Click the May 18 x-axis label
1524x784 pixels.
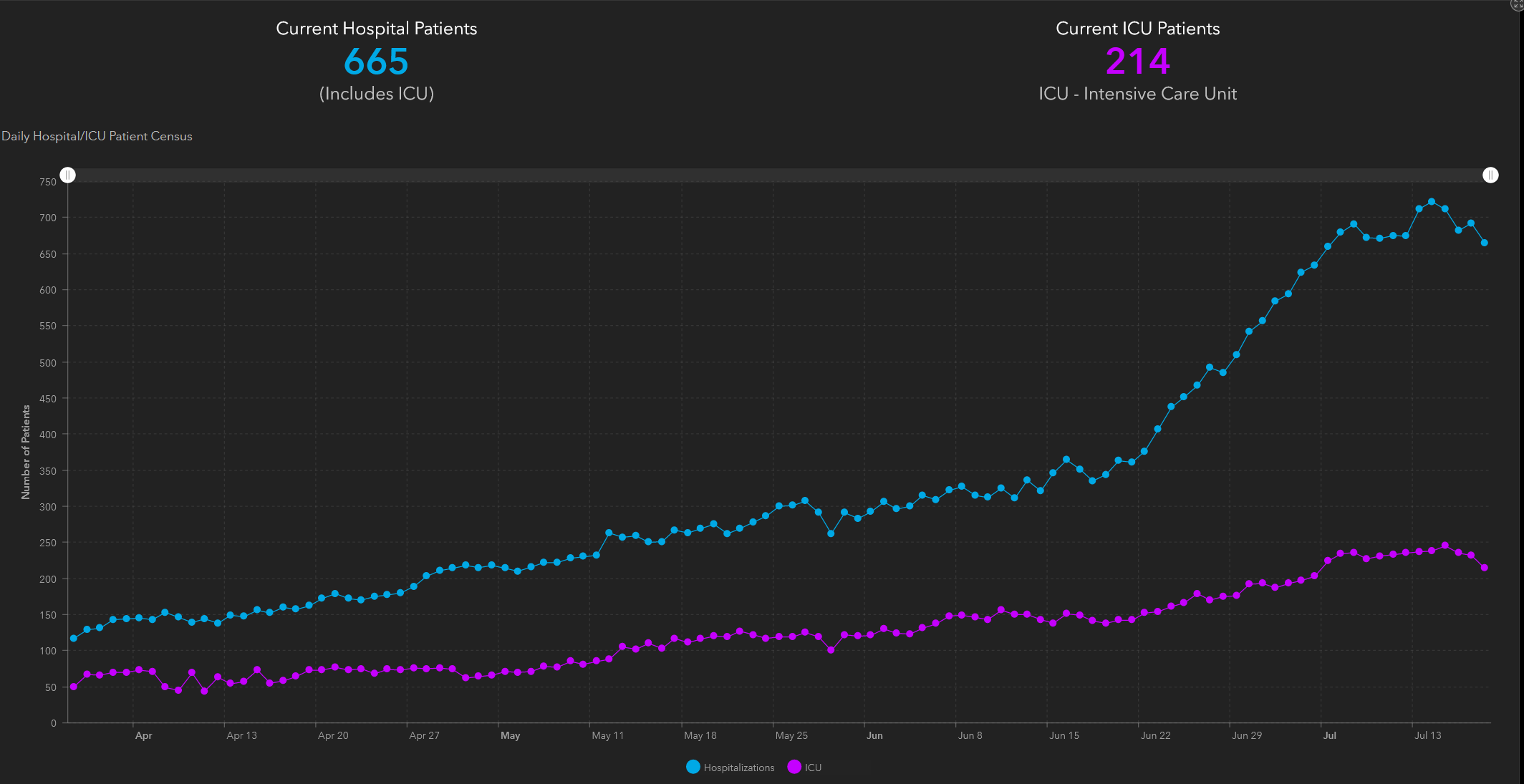point(700,735)
